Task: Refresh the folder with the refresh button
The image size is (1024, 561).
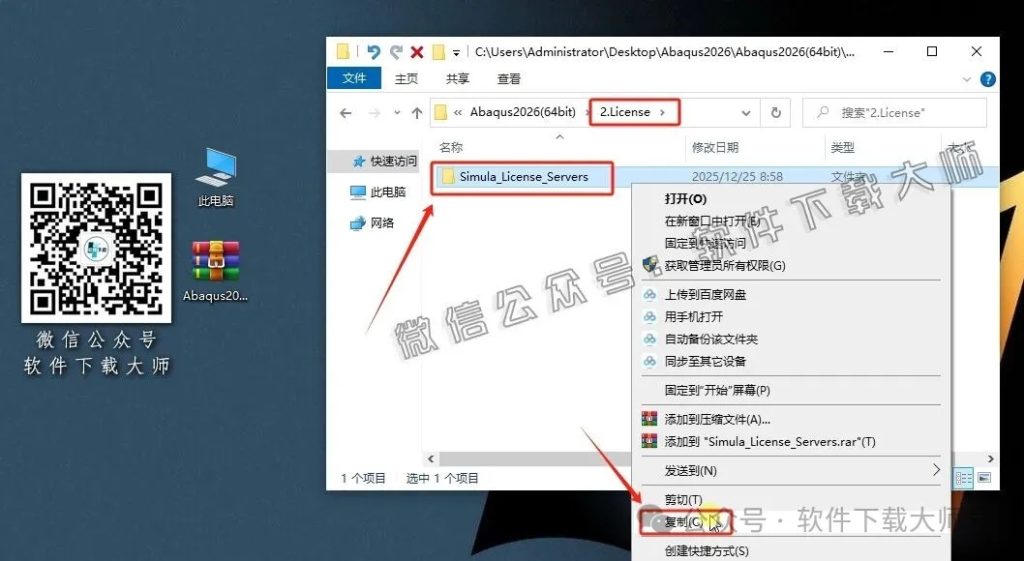Action: 775,113
